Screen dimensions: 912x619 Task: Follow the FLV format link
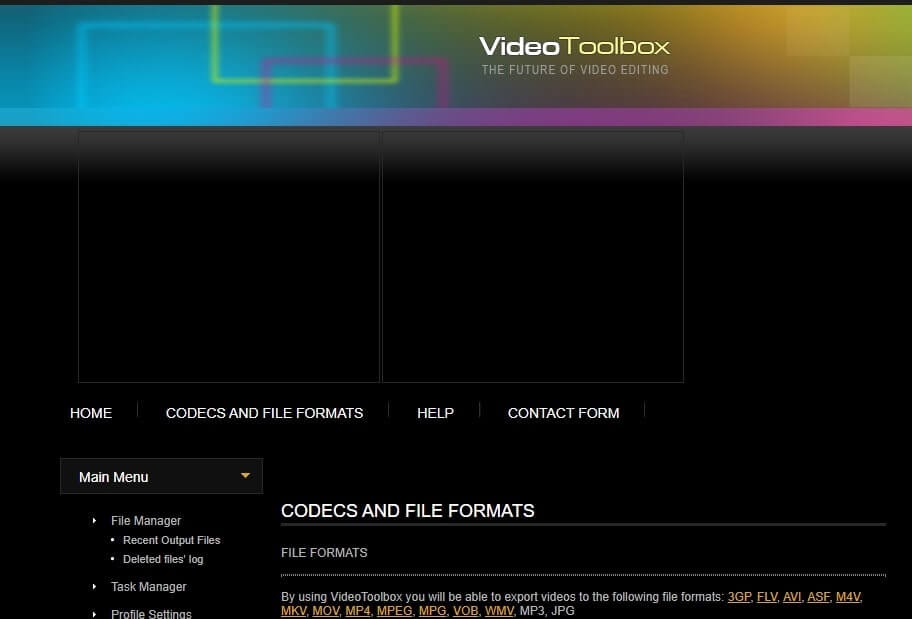(x=767, y=597)
